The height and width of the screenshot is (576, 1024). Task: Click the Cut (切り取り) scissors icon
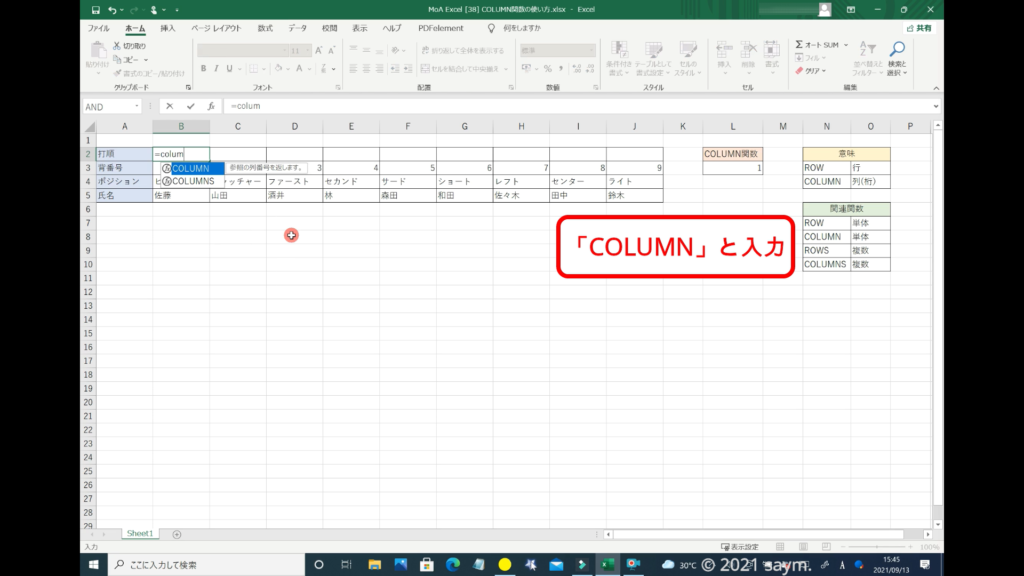(x=117, y=46)
